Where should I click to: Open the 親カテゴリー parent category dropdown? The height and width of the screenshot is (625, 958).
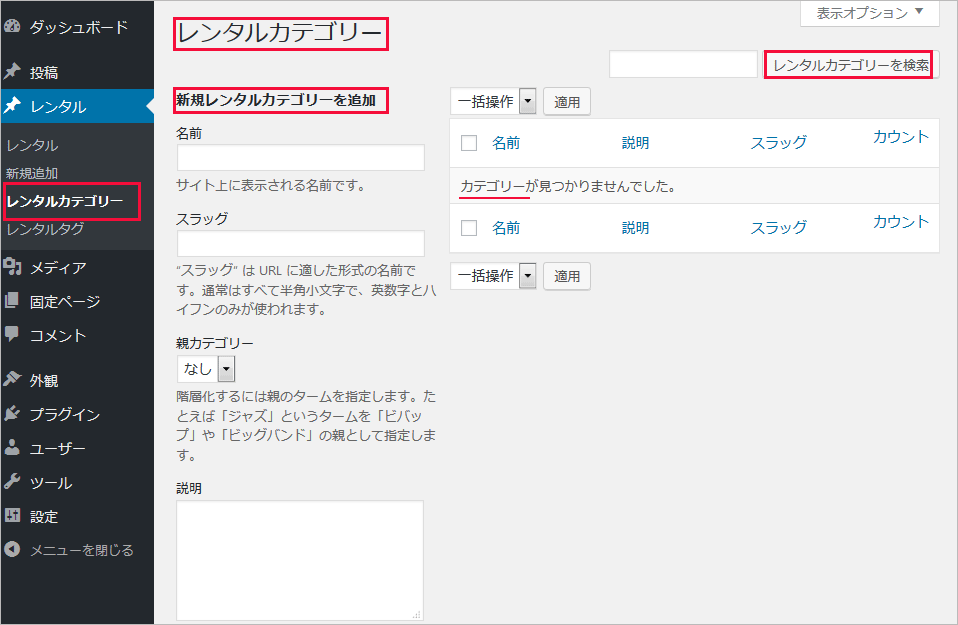coord(205,369)
